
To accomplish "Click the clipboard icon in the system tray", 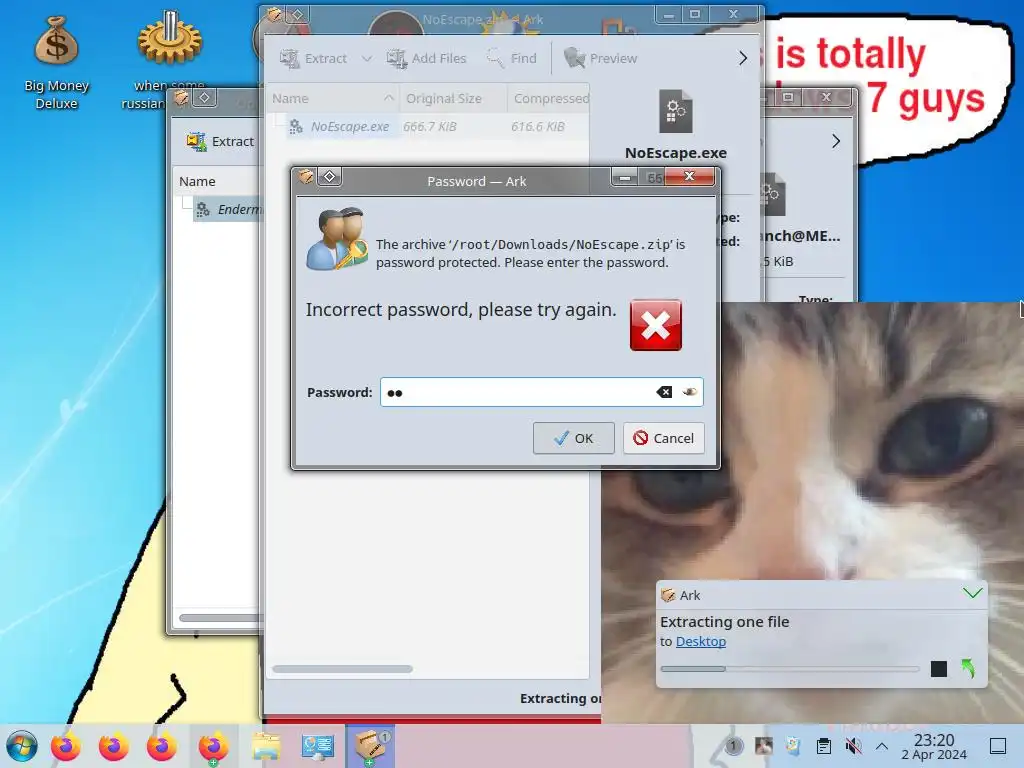I will (824, 745).
